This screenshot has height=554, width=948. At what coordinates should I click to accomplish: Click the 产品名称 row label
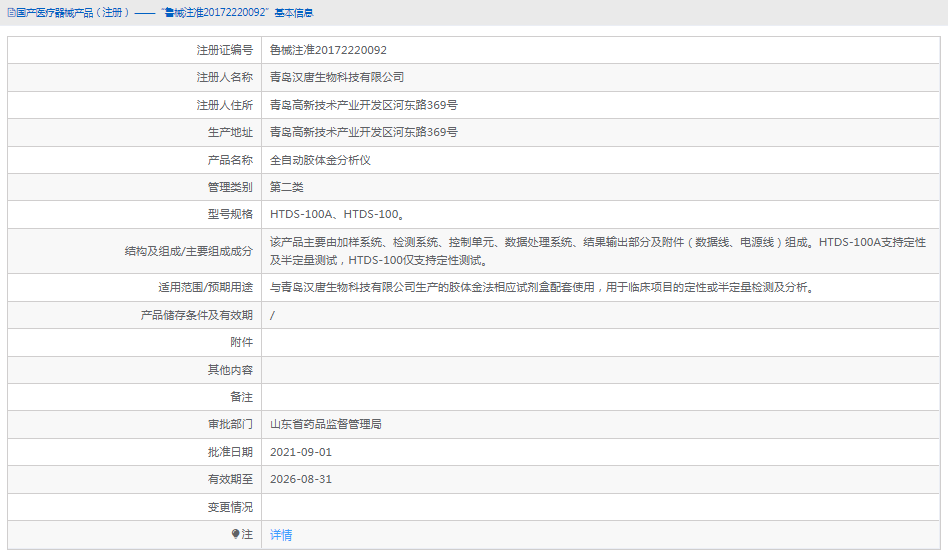pyautogui.click(x=230, y=160)
